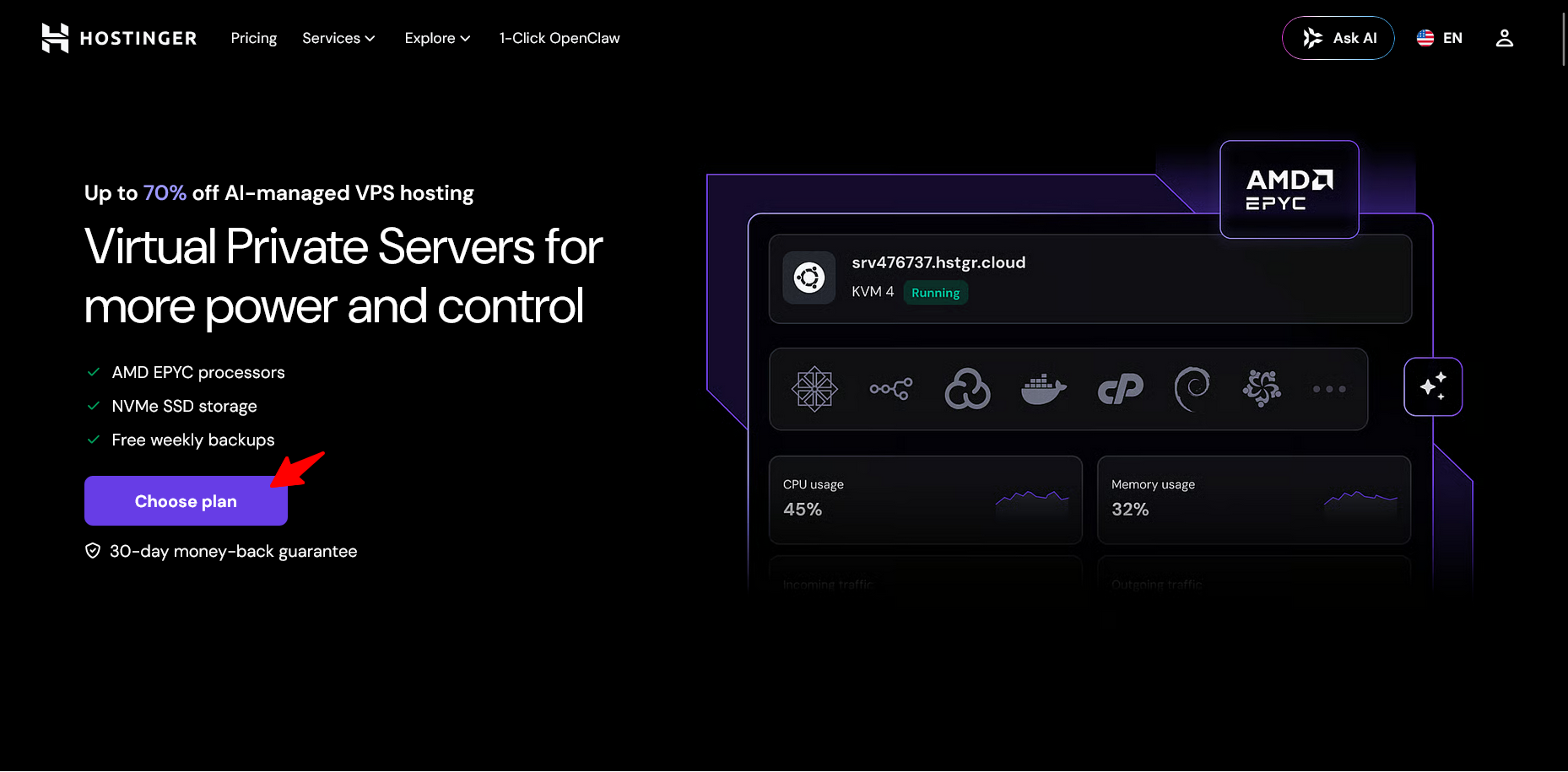This screenshot has width=1568, height=772.
Task: Open the Pricing page
Action: (254, 38)
